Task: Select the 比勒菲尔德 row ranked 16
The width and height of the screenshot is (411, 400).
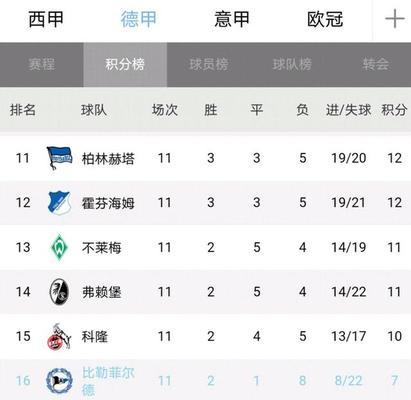Action: (x=205, y=380)
